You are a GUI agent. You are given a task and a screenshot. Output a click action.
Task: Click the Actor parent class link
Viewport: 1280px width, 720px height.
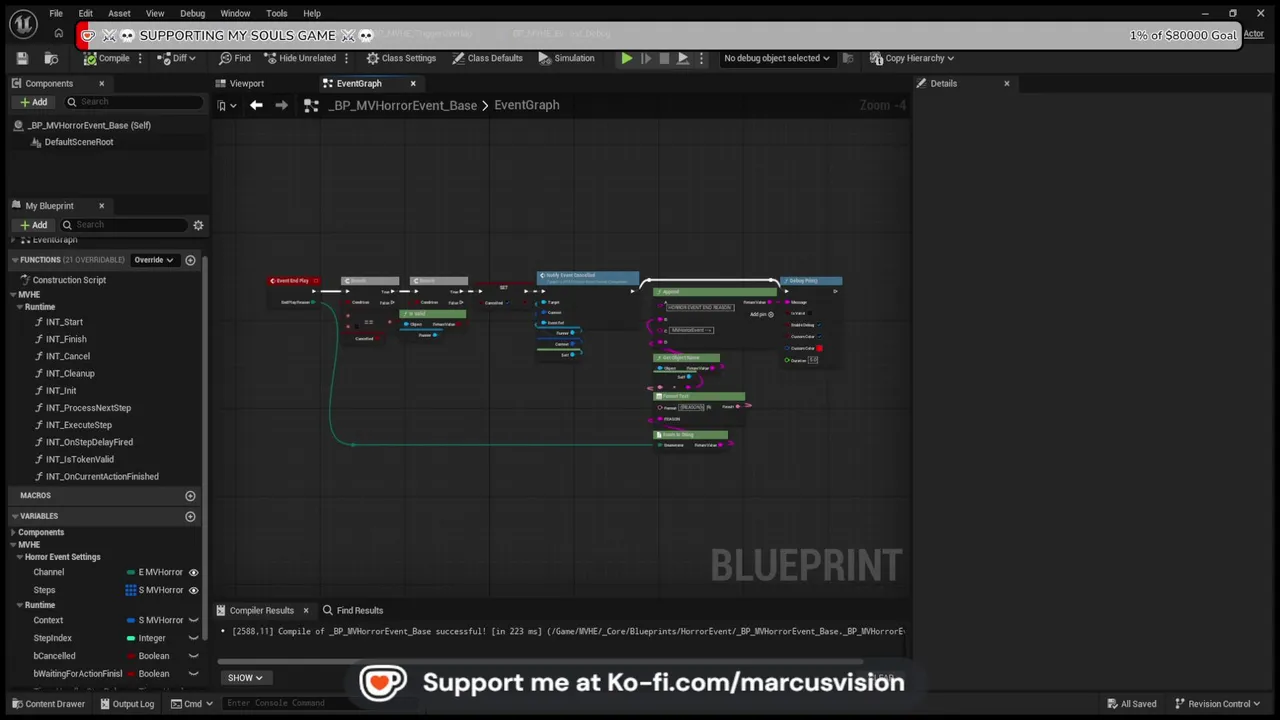pyautogui.click(x=1254, y=34)
